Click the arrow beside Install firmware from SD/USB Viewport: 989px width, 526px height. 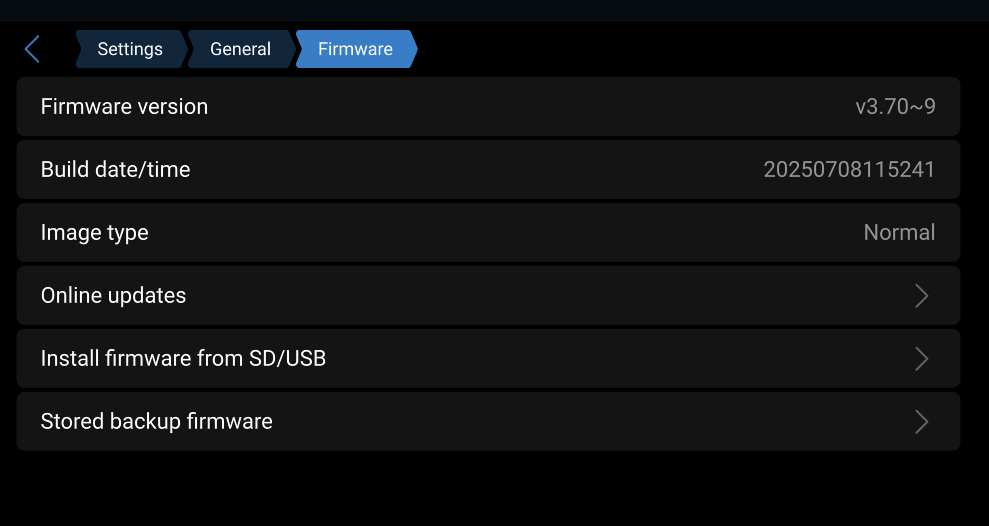click(x=921, y=359)
